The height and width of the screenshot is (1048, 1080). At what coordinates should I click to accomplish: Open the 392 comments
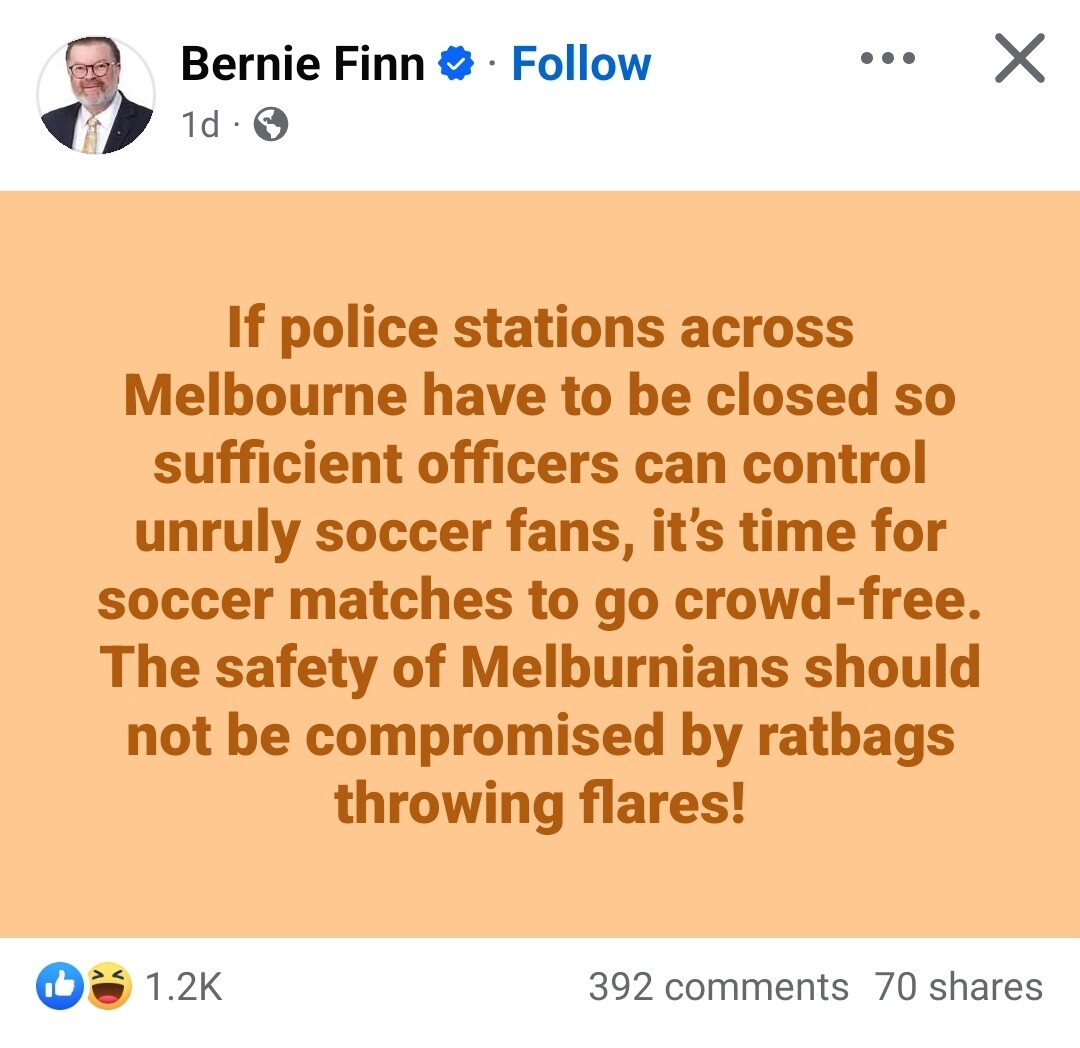click(718, 987)
